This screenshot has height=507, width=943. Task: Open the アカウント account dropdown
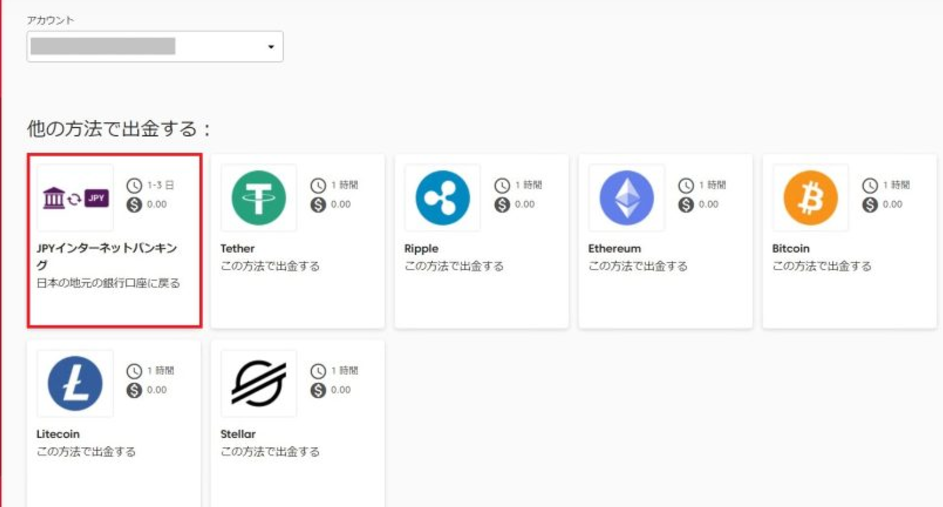click(x=154, y=47)
